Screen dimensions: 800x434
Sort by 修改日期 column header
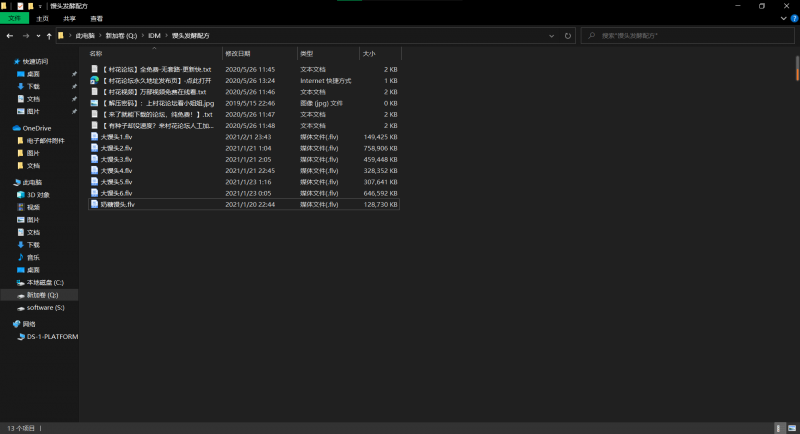tap(238, 53)
